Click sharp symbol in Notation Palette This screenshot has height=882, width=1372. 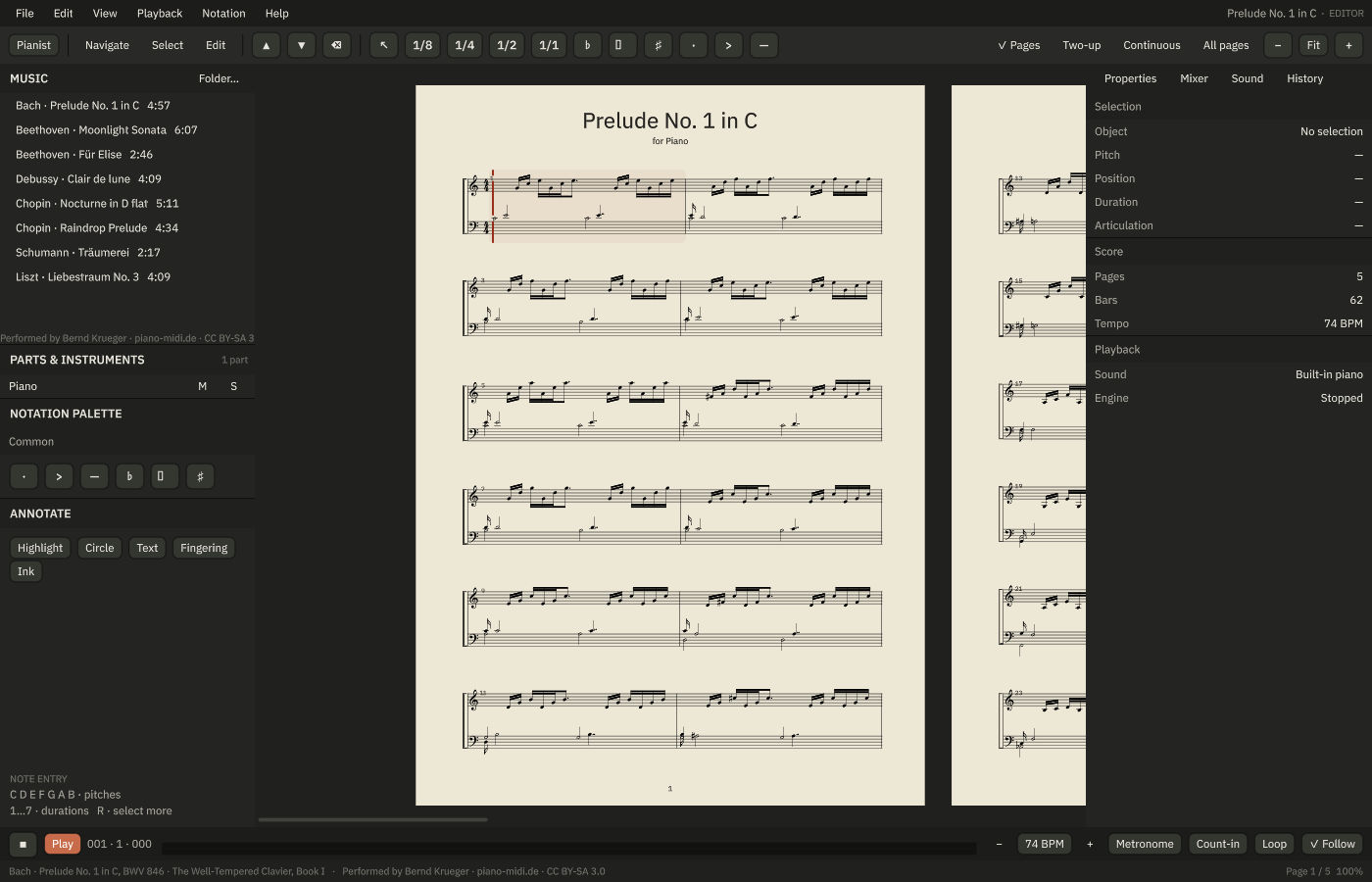[200, 476]
